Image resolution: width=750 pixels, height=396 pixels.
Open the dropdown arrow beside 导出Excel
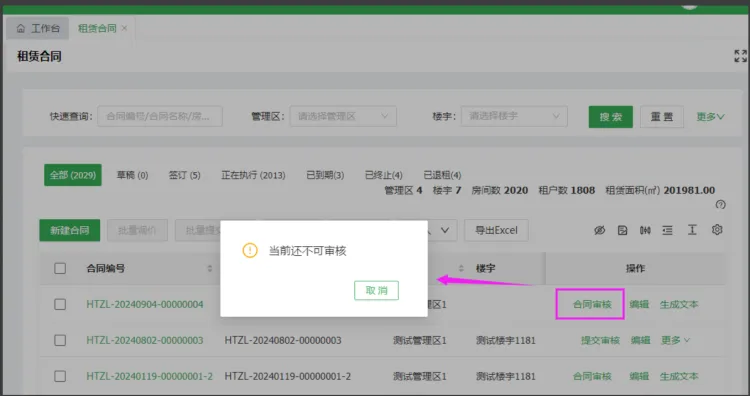(x=445, y=231)
